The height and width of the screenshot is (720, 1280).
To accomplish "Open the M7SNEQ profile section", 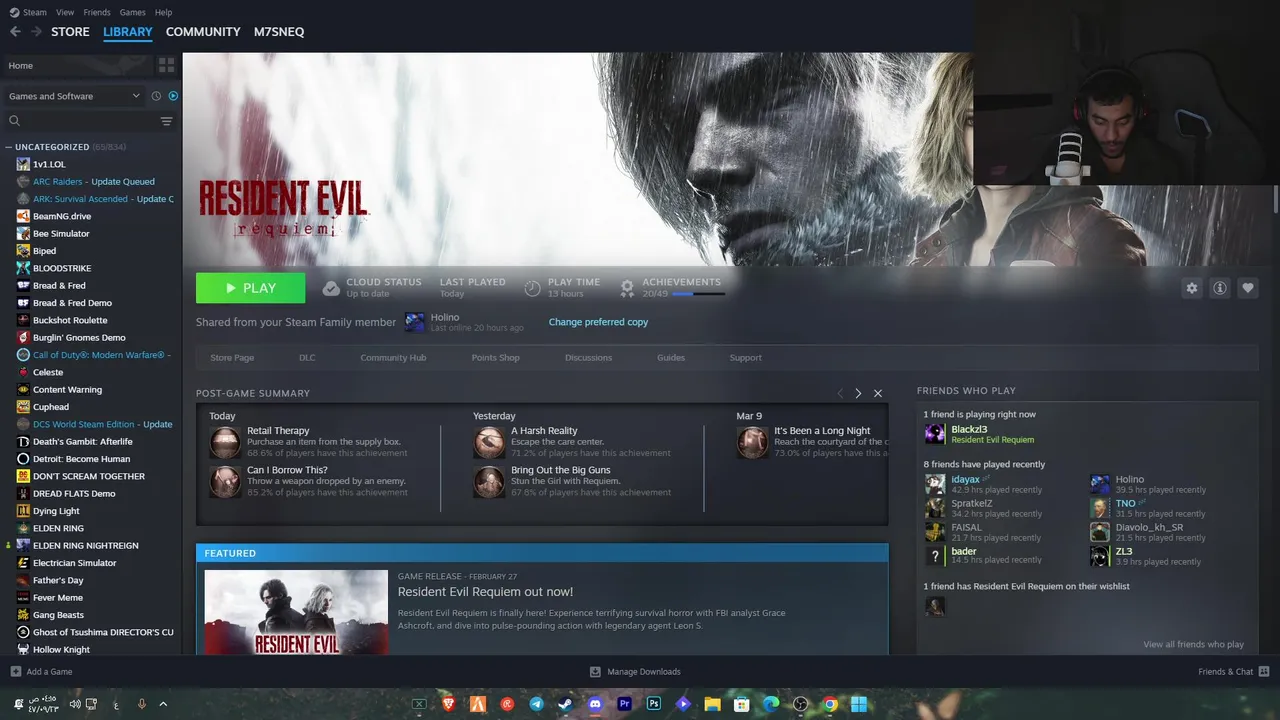I will tap(279, 32).
